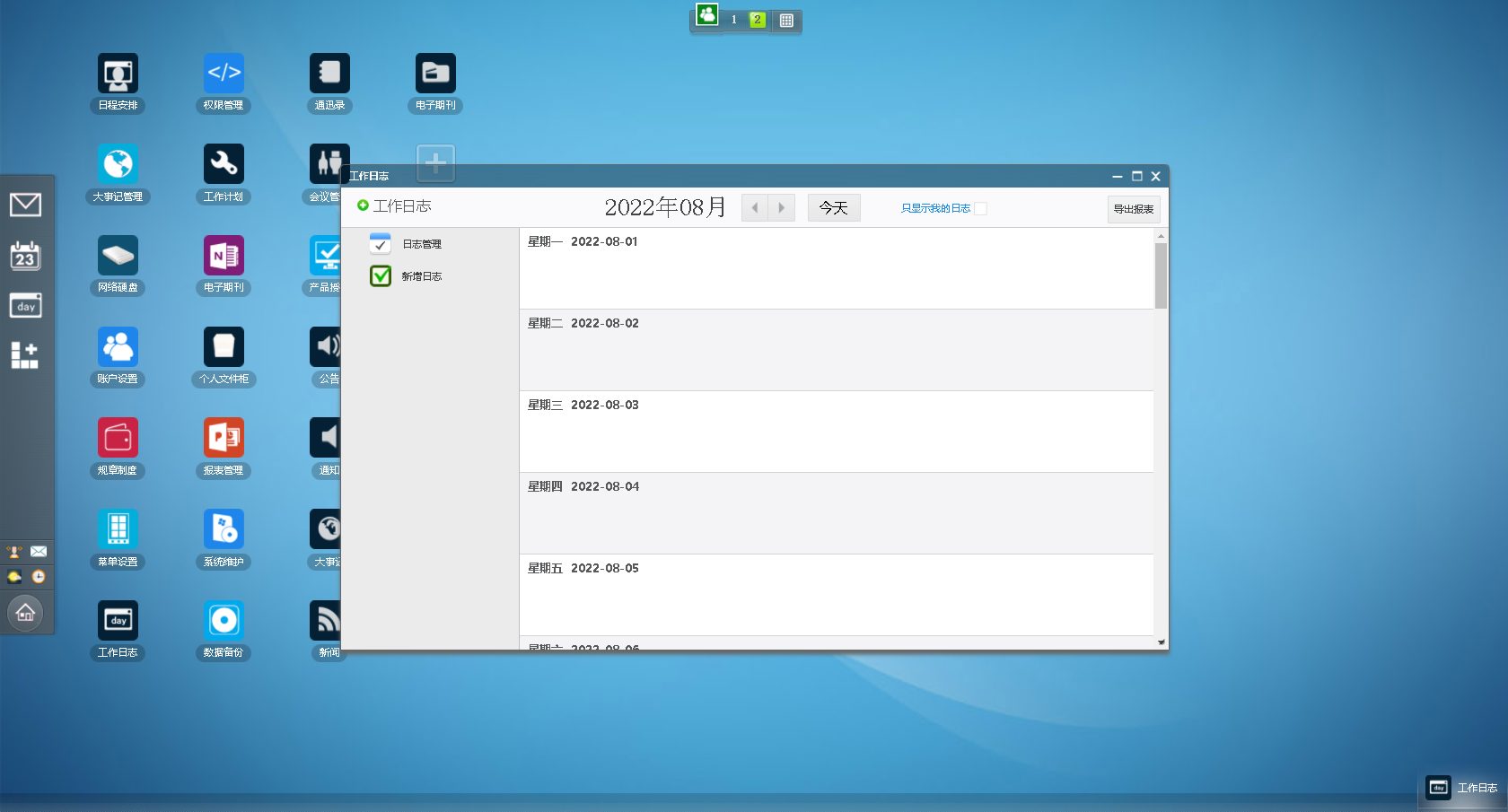Viewport: 1508px width, 812px height.
Task: Select 日志管理 in the left panel
Action: click(x=421, y=244)
